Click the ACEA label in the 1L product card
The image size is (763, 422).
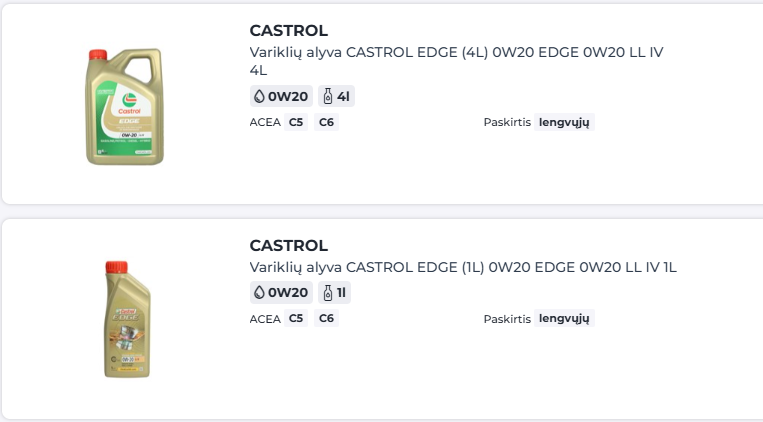tap(263, 319)
